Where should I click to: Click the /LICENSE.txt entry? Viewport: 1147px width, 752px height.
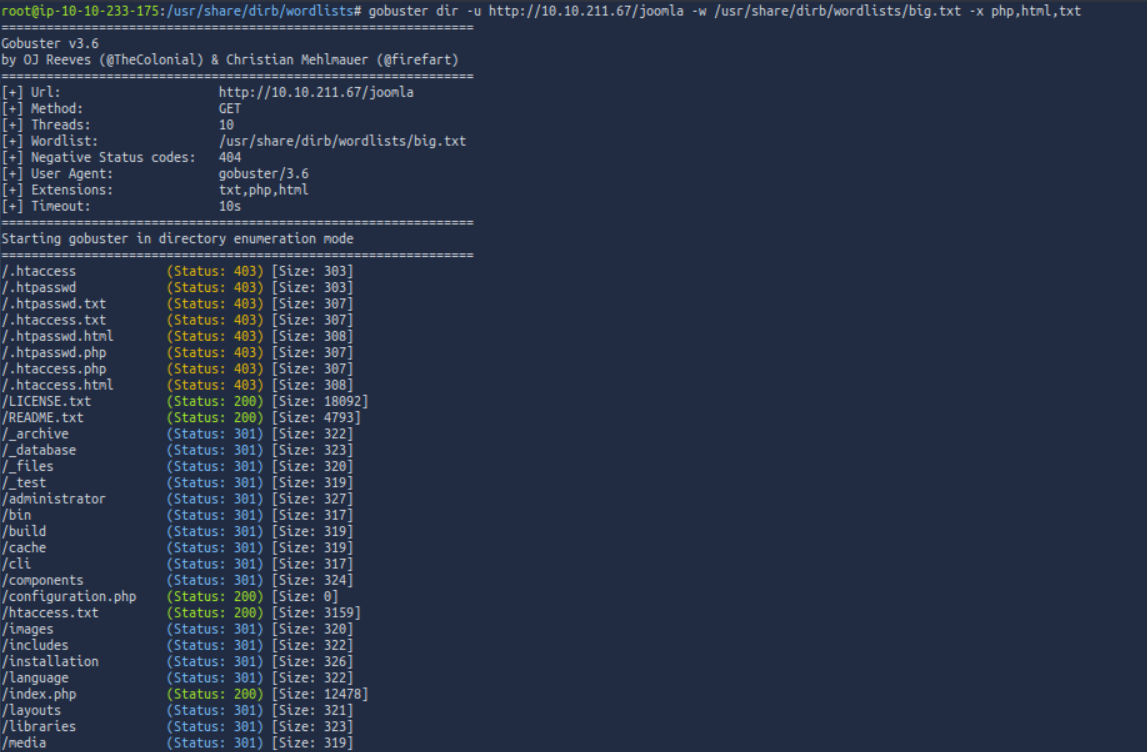pos(47,402)
